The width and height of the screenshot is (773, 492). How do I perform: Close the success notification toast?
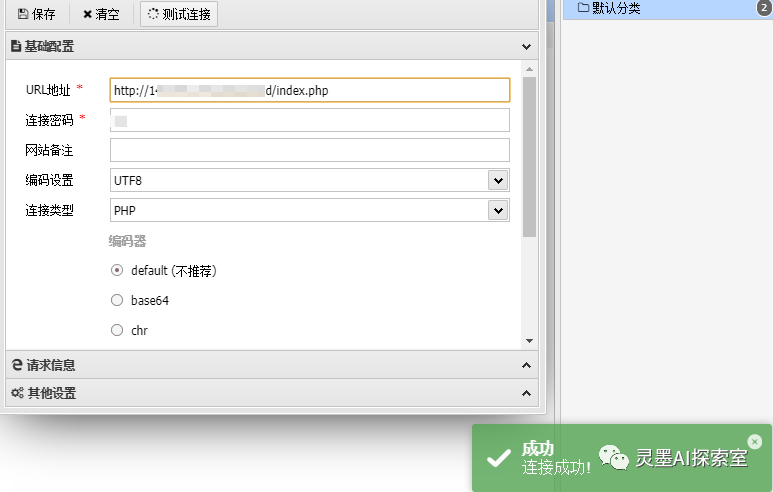coord(754,441)
